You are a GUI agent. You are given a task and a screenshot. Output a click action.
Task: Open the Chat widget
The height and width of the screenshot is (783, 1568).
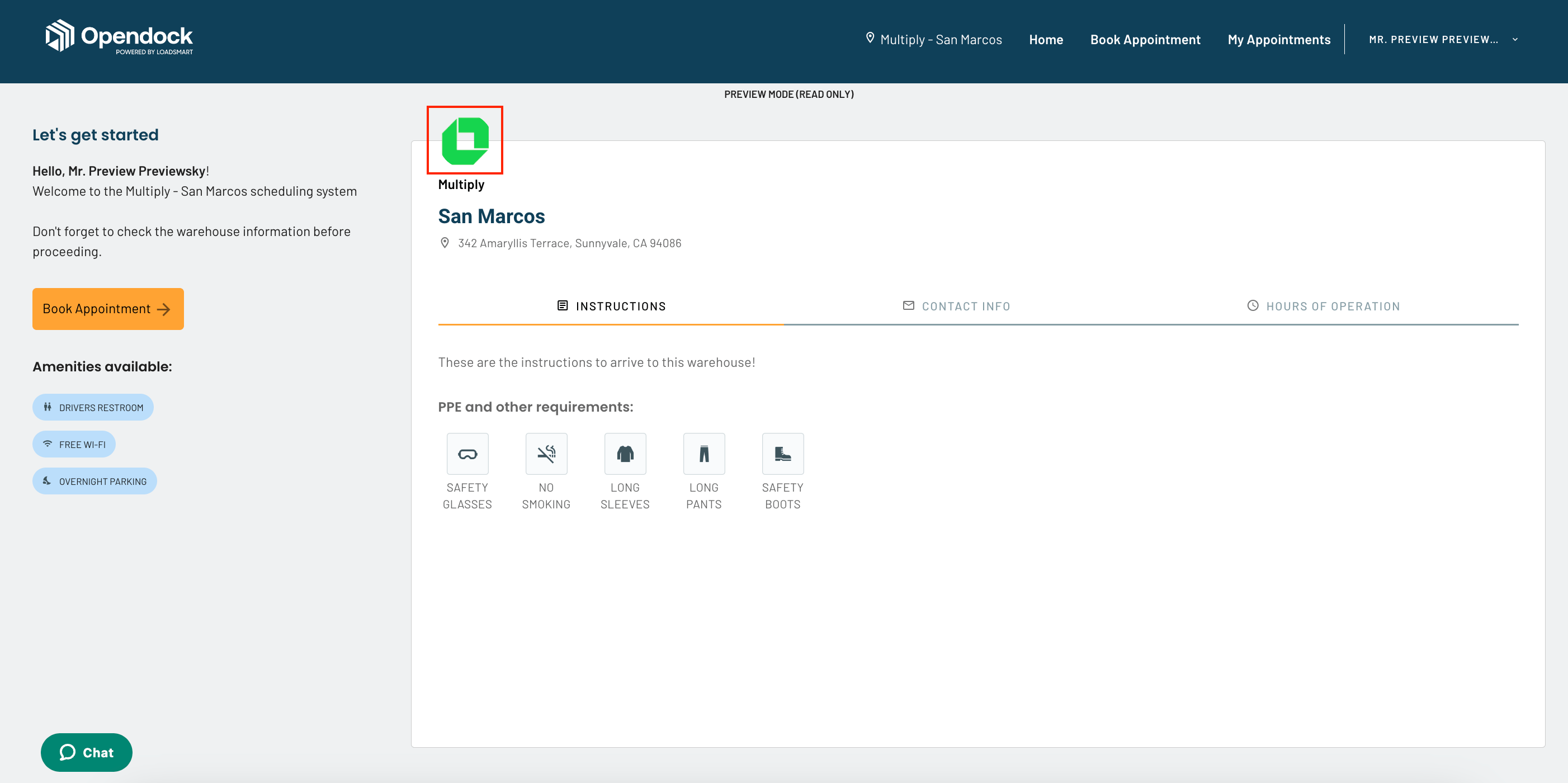click(x=86, y=752)
